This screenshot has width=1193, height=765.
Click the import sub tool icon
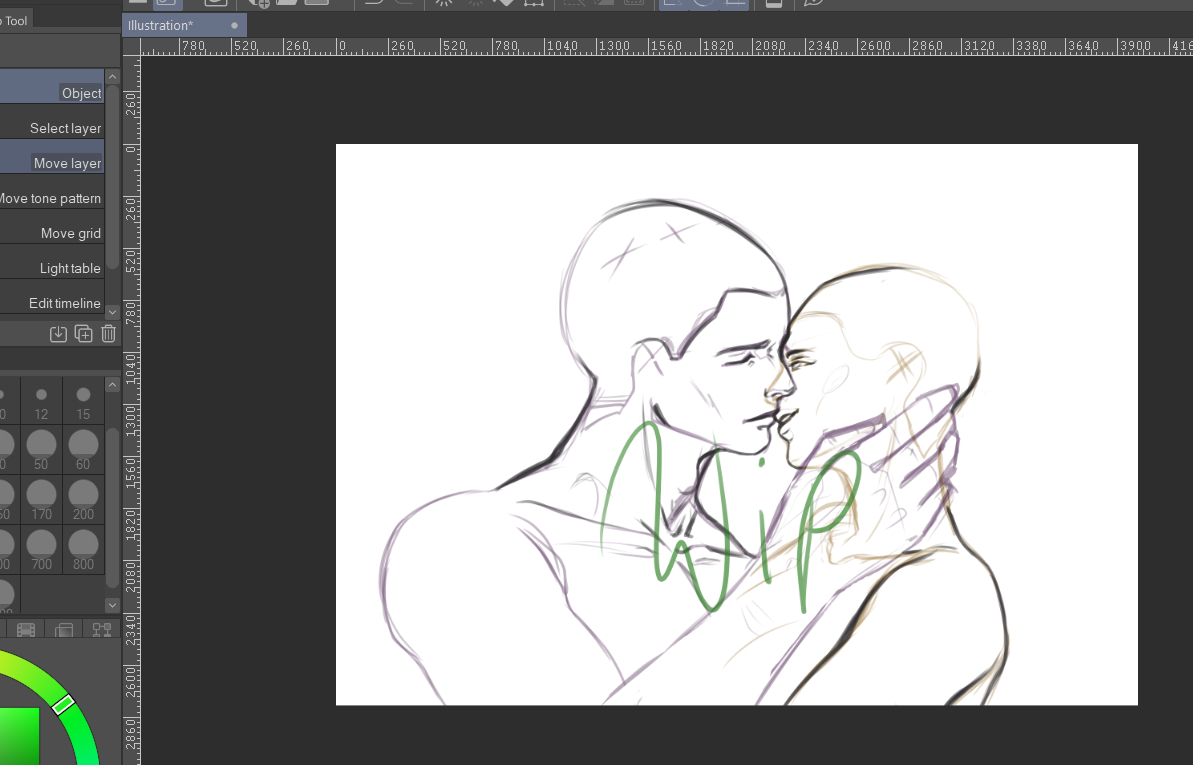[x=58, y=334]
